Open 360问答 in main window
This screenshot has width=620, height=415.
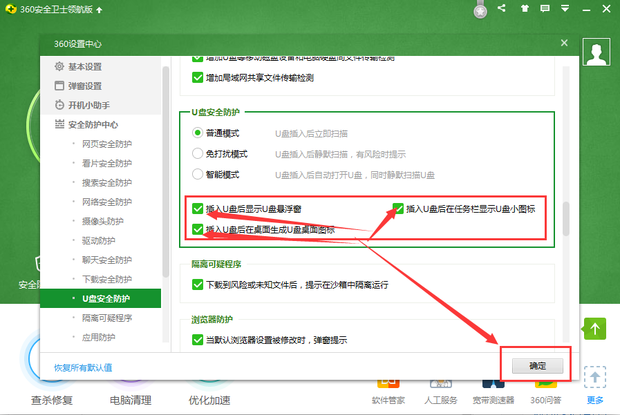[546, 400]
